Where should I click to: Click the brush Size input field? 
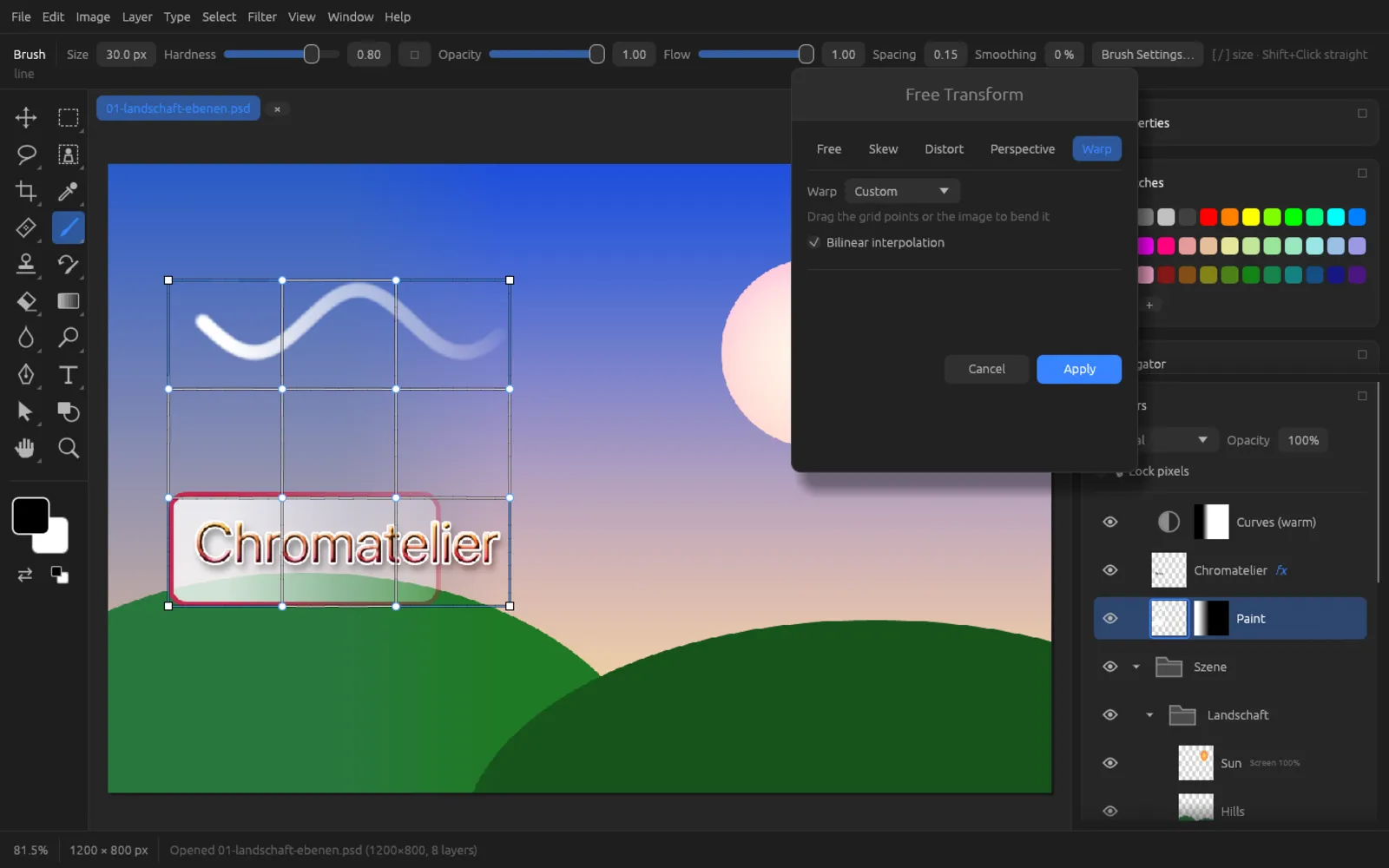click(x=126, y=54)
